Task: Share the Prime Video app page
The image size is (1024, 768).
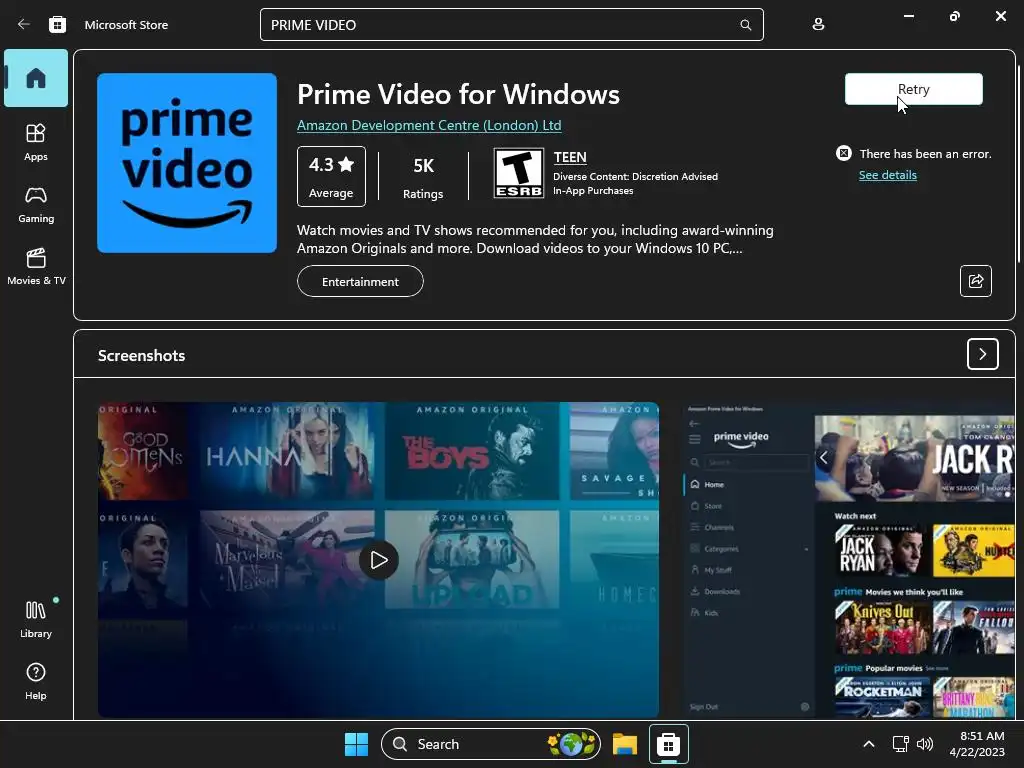Action: [976, 281]
